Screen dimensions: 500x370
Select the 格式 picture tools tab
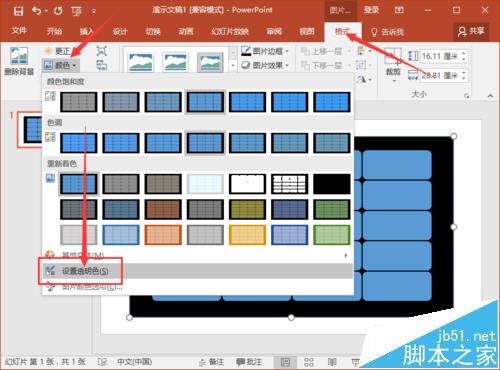click(343, 32)
